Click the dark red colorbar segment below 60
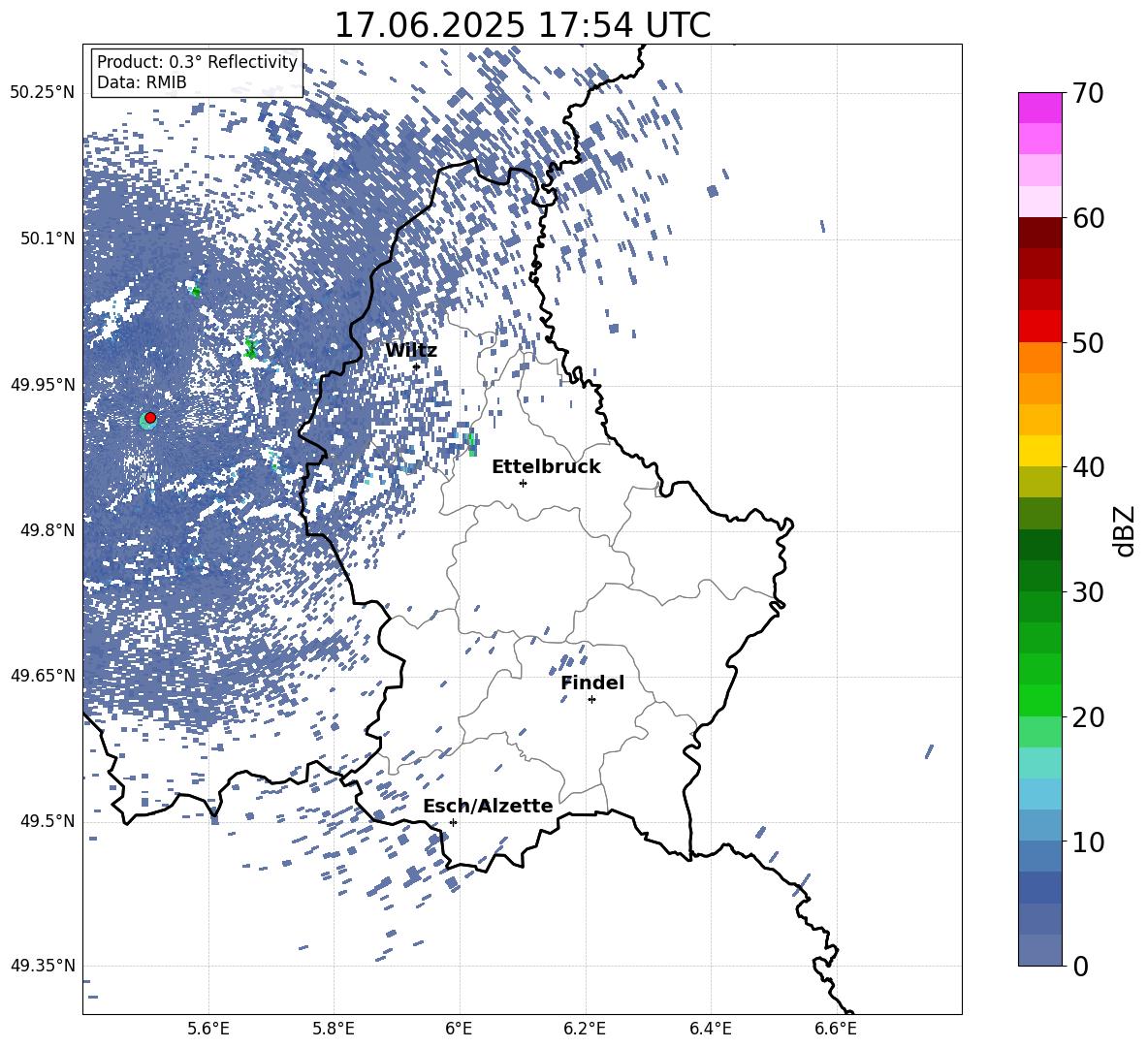 coord(1040,233)
